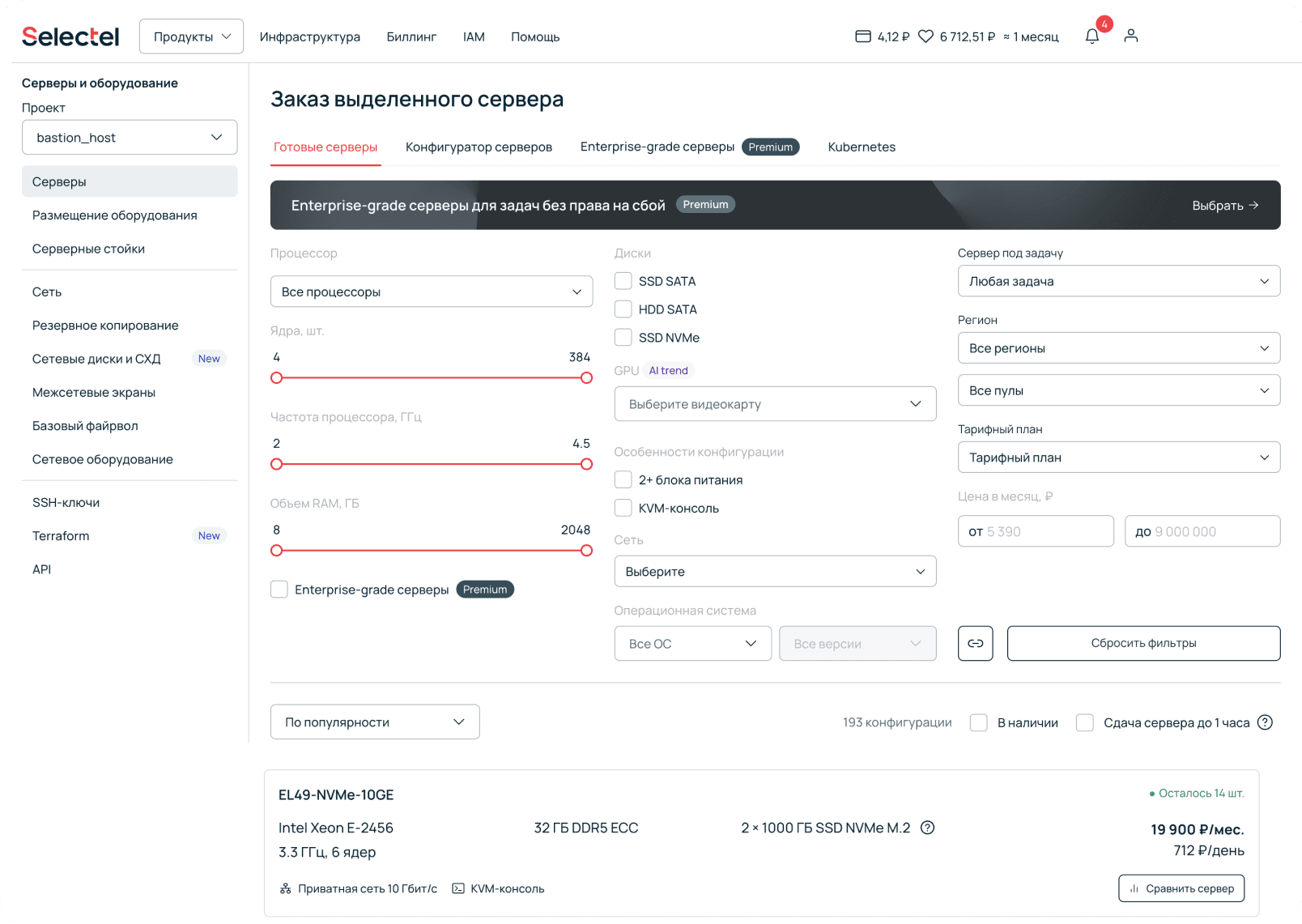Open Тарифный план dropdown

[x=1119, y=458]
